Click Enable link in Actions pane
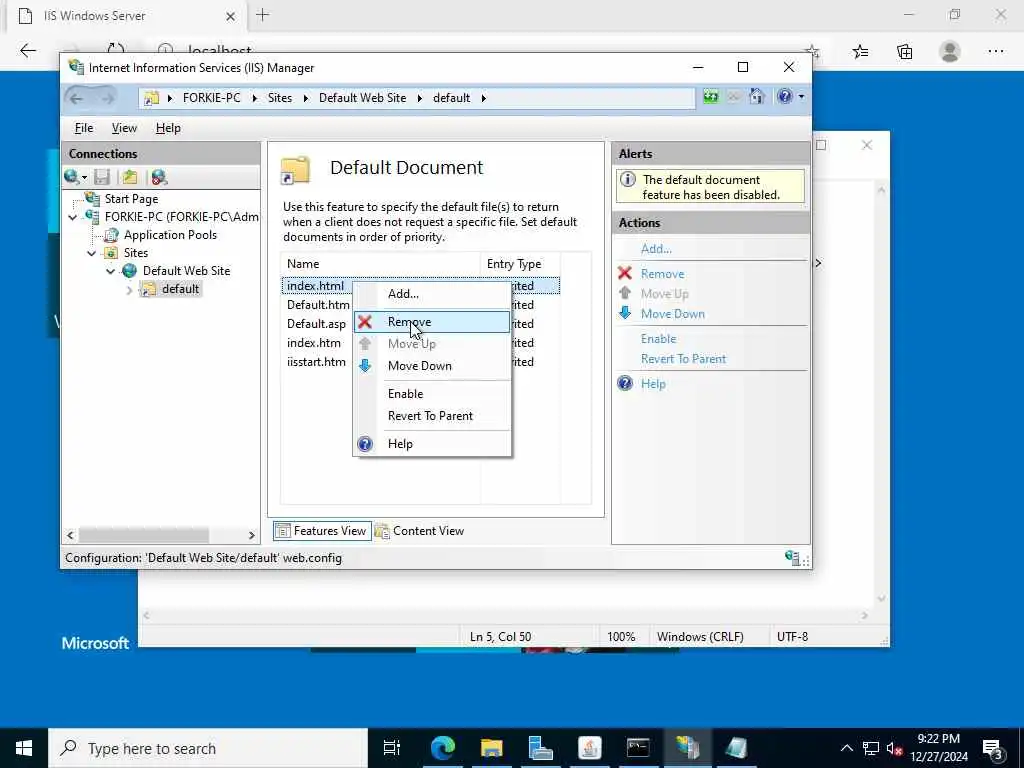The height and width of the screenshot is (768, 1024). click(x=658, y=339)
